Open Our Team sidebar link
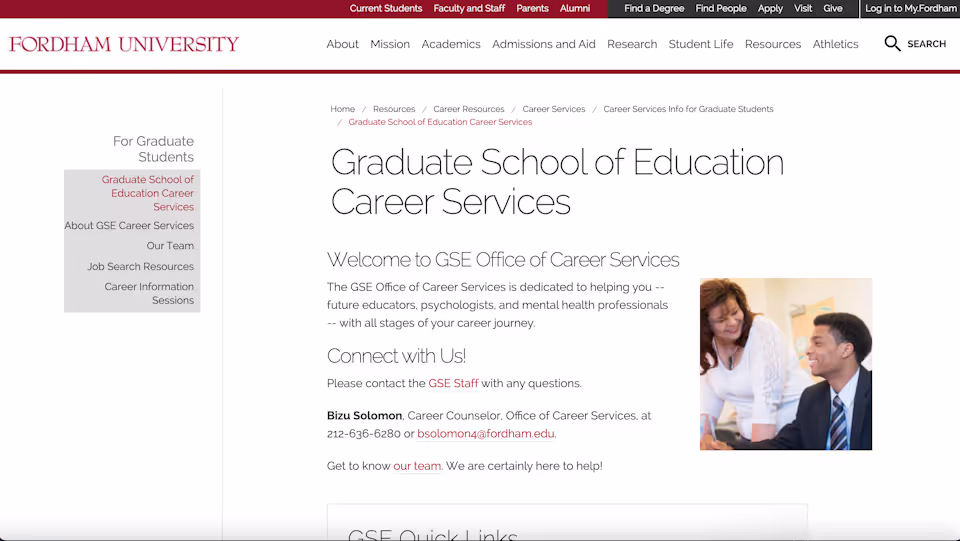960x541 pixels. pos(170,245)
